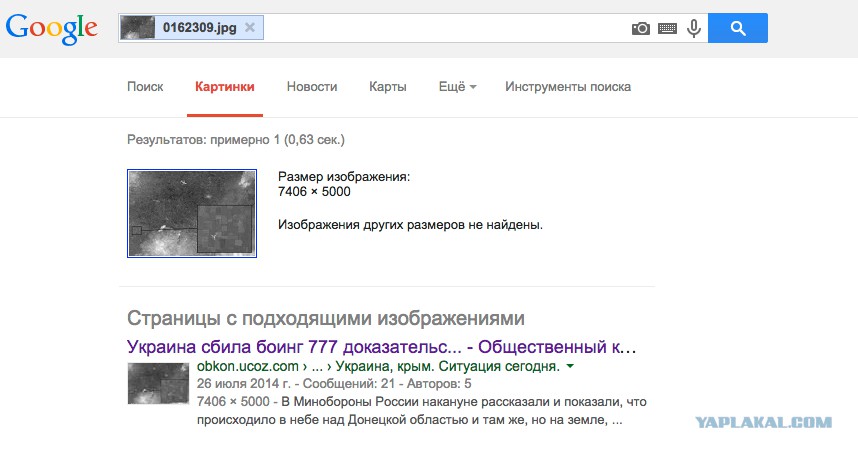Click Изображения других размеров не найдены text
The width and height of the screenshot is (858, 452).
410,224
